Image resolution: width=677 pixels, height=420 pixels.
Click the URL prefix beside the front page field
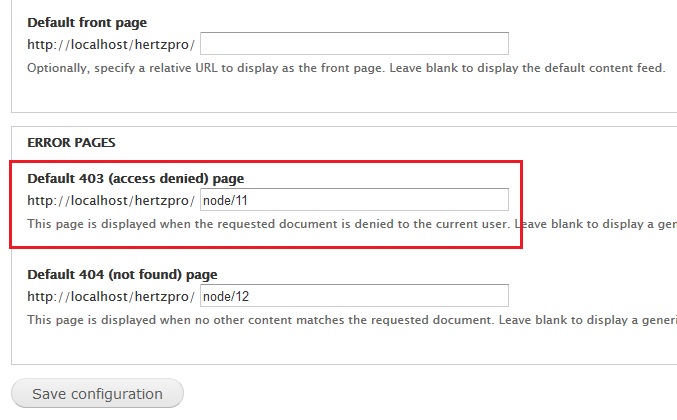pos(110,46)
